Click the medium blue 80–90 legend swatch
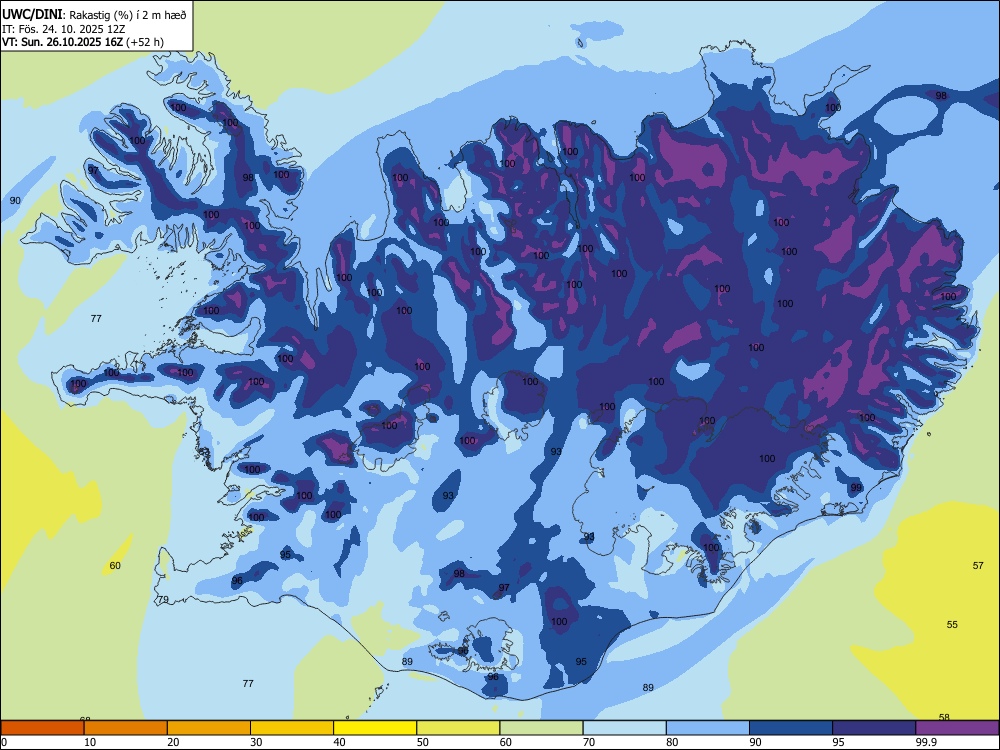The height and width of the screenshot is (750, 1000). pos(708,728)
